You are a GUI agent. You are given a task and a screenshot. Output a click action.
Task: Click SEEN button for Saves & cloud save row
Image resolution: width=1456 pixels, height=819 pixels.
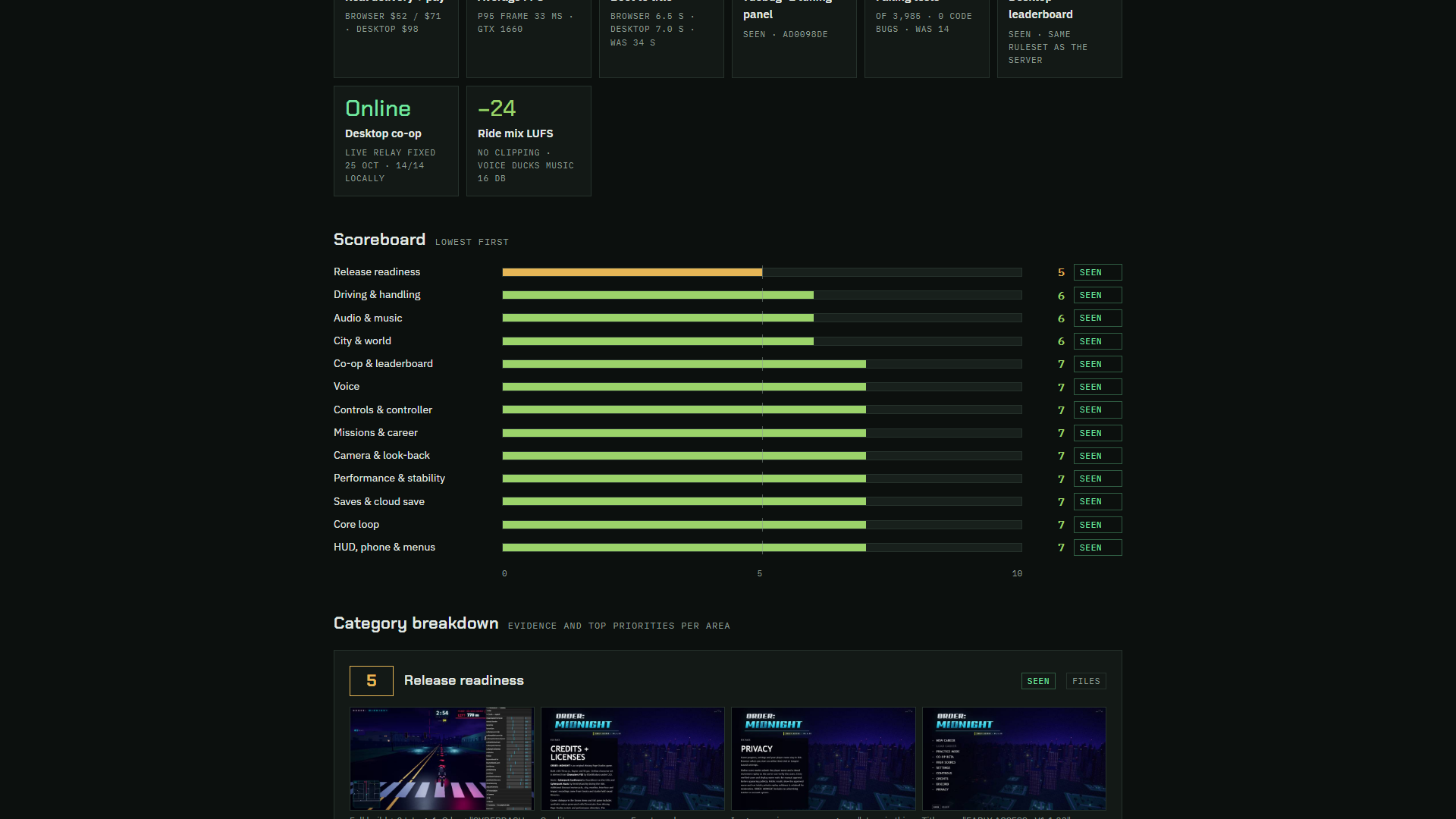(1097, 501)
